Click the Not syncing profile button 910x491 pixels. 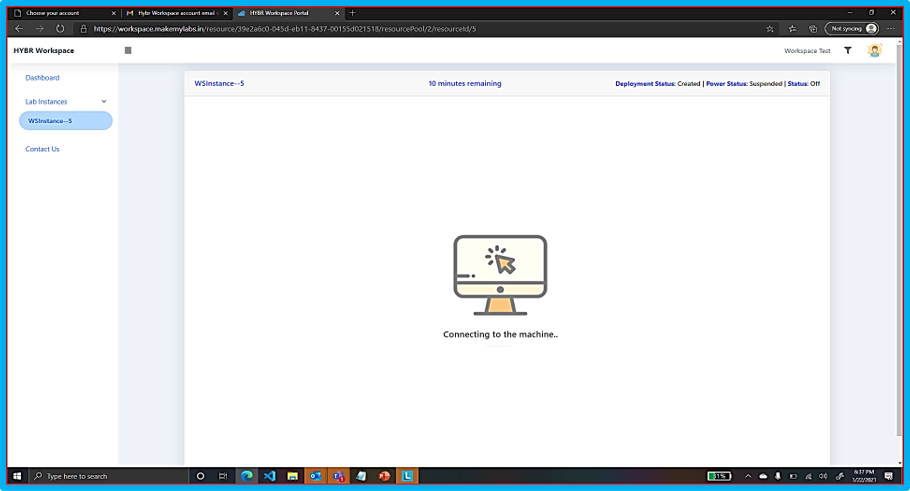(852, 29)
